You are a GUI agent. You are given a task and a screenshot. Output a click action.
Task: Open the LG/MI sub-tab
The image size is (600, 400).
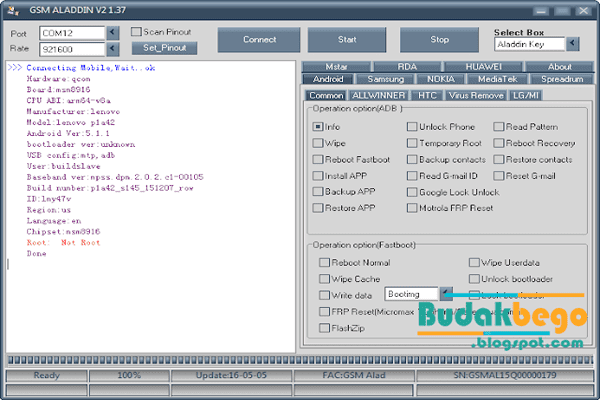click(x=526, y=95)
